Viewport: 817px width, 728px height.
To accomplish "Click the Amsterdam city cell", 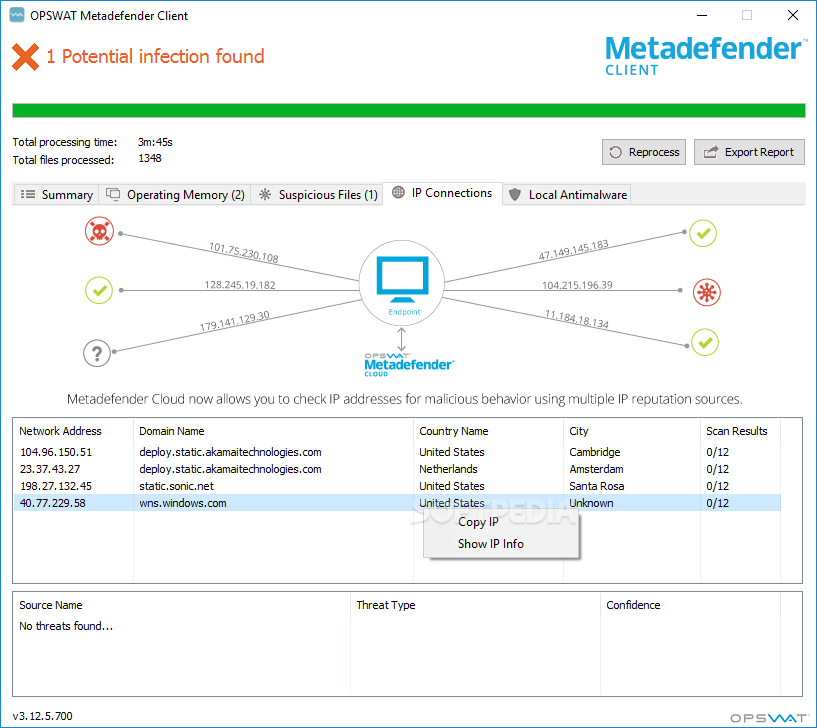I will (x=596, y=469).
